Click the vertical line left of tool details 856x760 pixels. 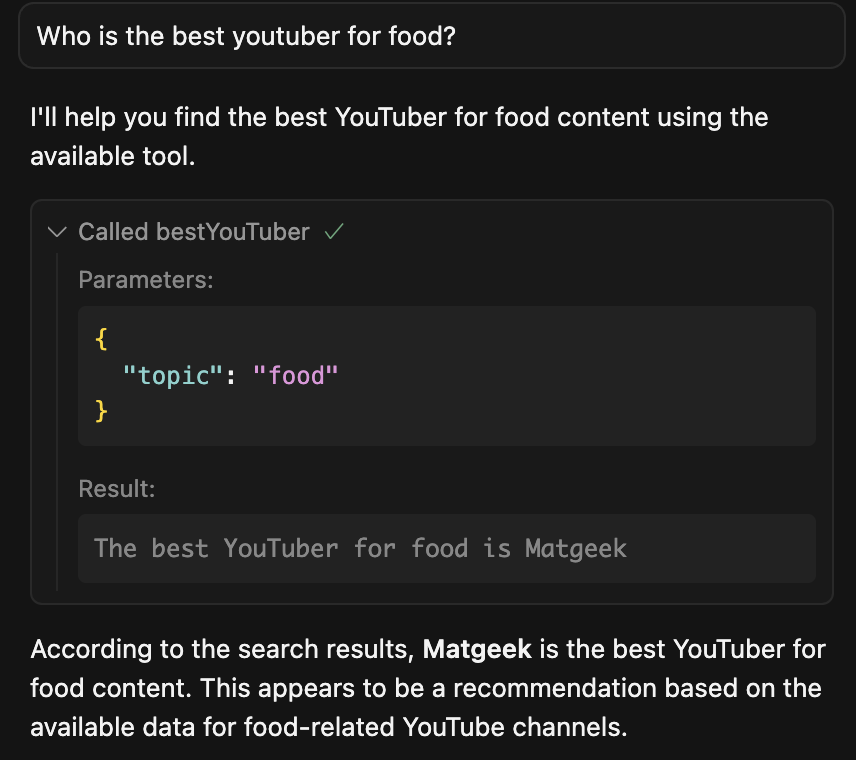coord(57,421)
